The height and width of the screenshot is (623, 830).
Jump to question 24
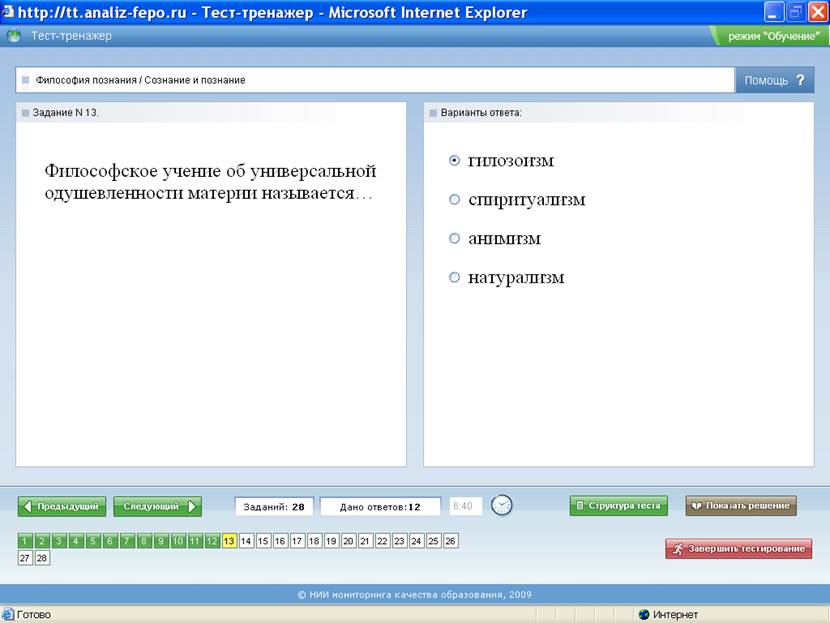point(416,541)
